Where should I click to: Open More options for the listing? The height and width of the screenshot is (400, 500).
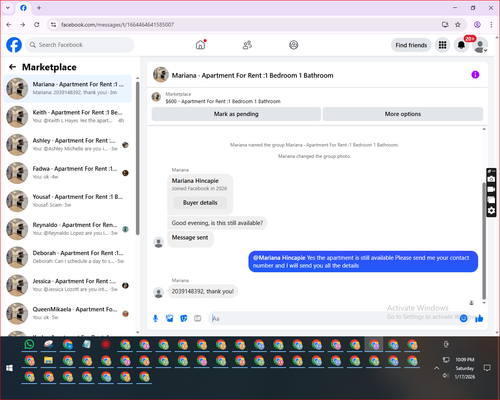(403, 114)
